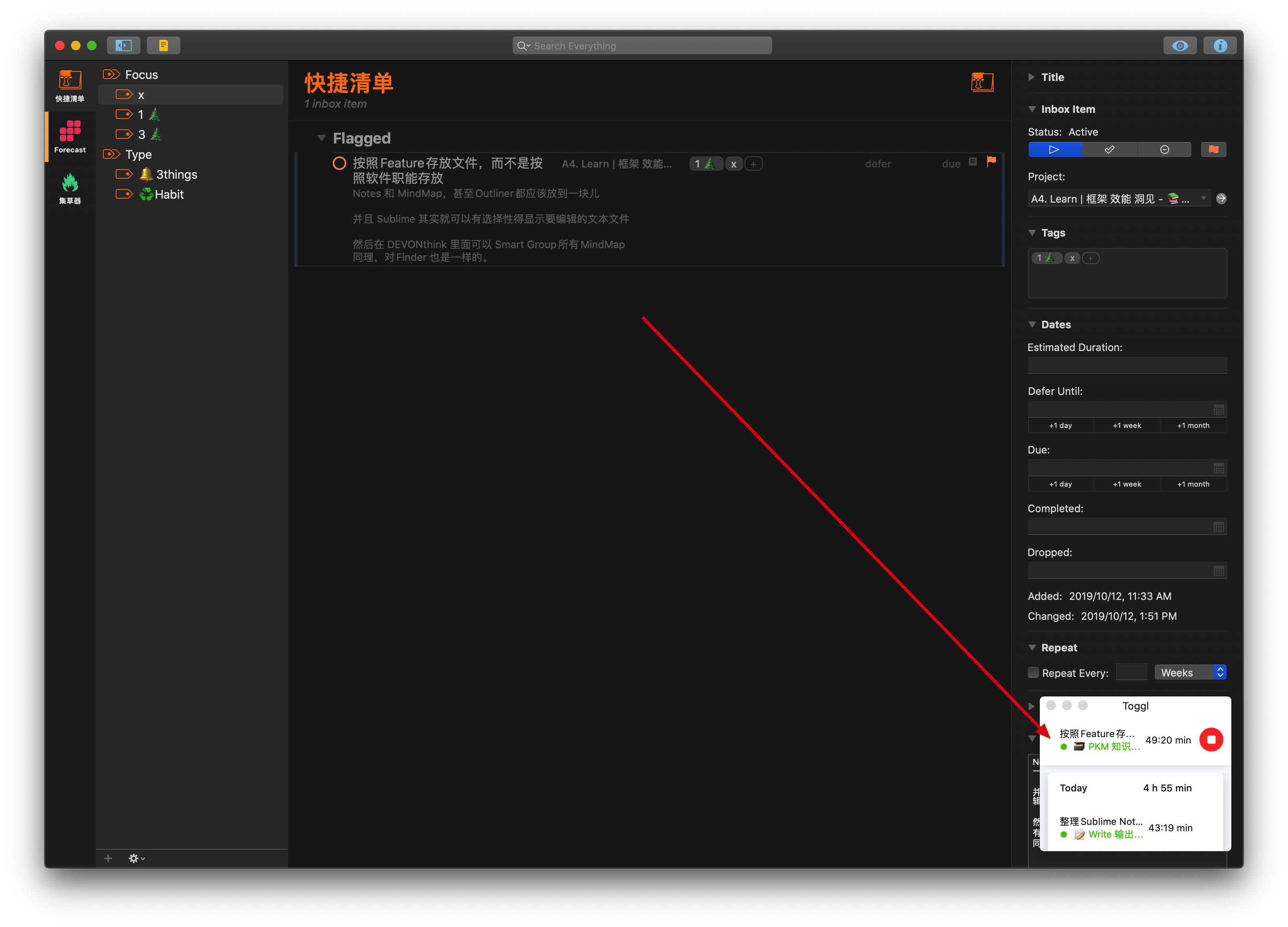1288x927 pixels.
Task: Click +1 week under Defer Until
Action: pos(1127,425)
